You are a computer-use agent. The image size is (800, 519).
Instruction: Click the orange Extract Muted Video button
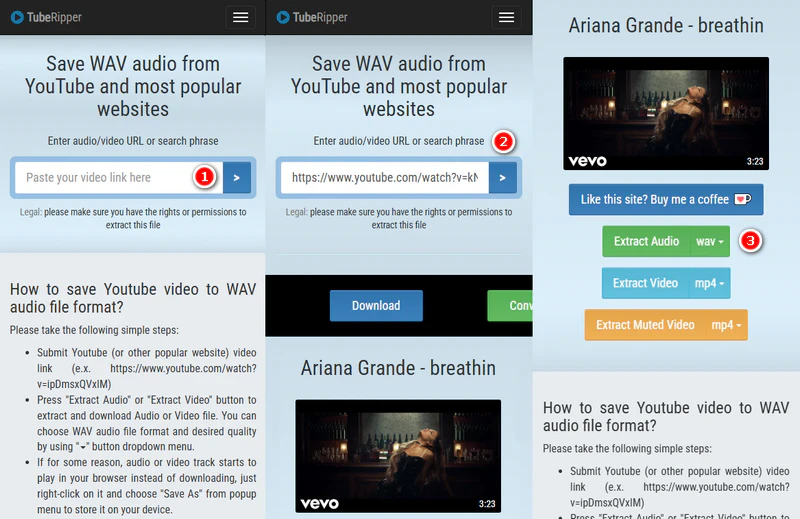coord(644,326)
